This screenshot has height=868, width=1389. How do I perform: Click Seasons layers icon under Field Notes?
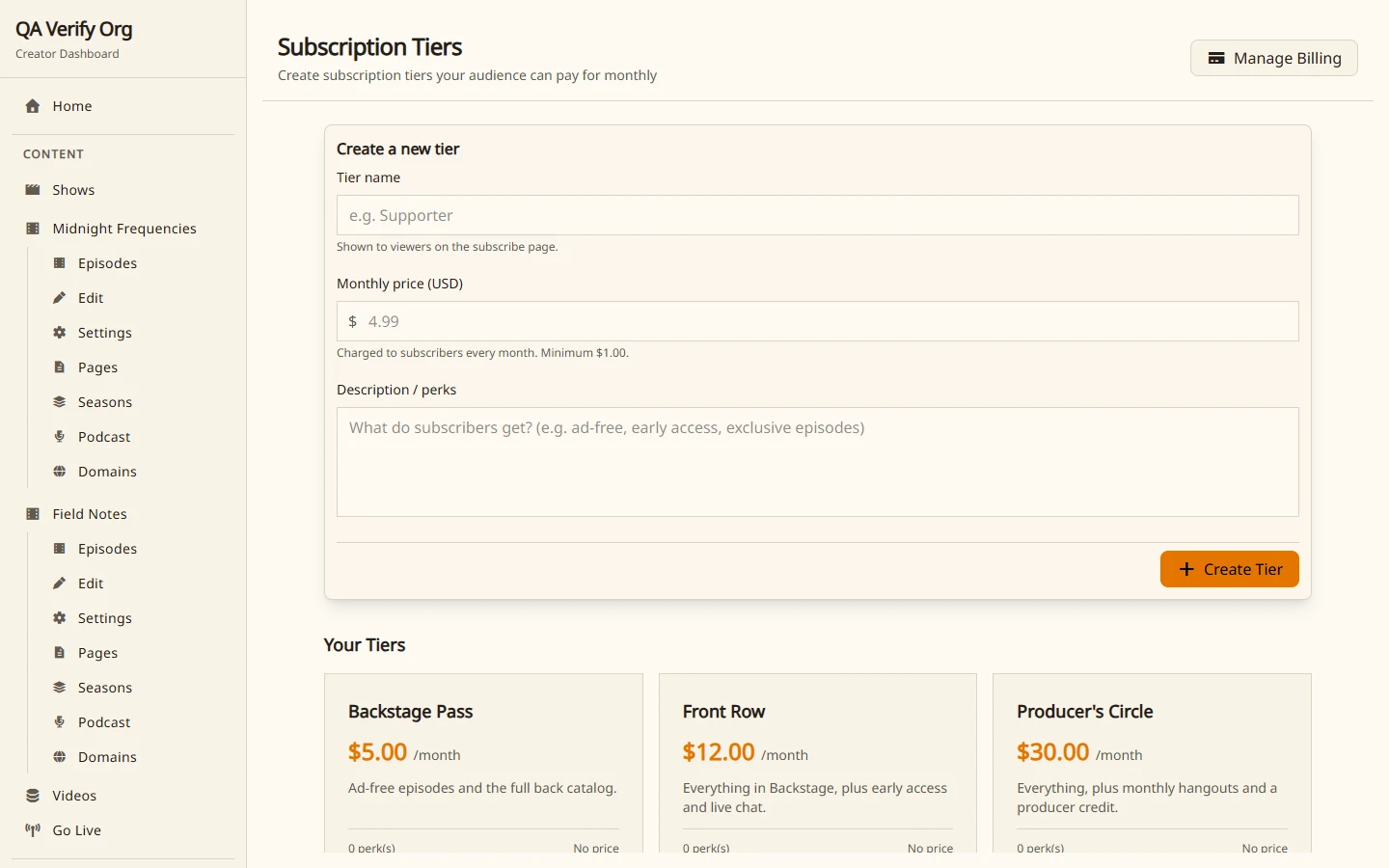59,688
